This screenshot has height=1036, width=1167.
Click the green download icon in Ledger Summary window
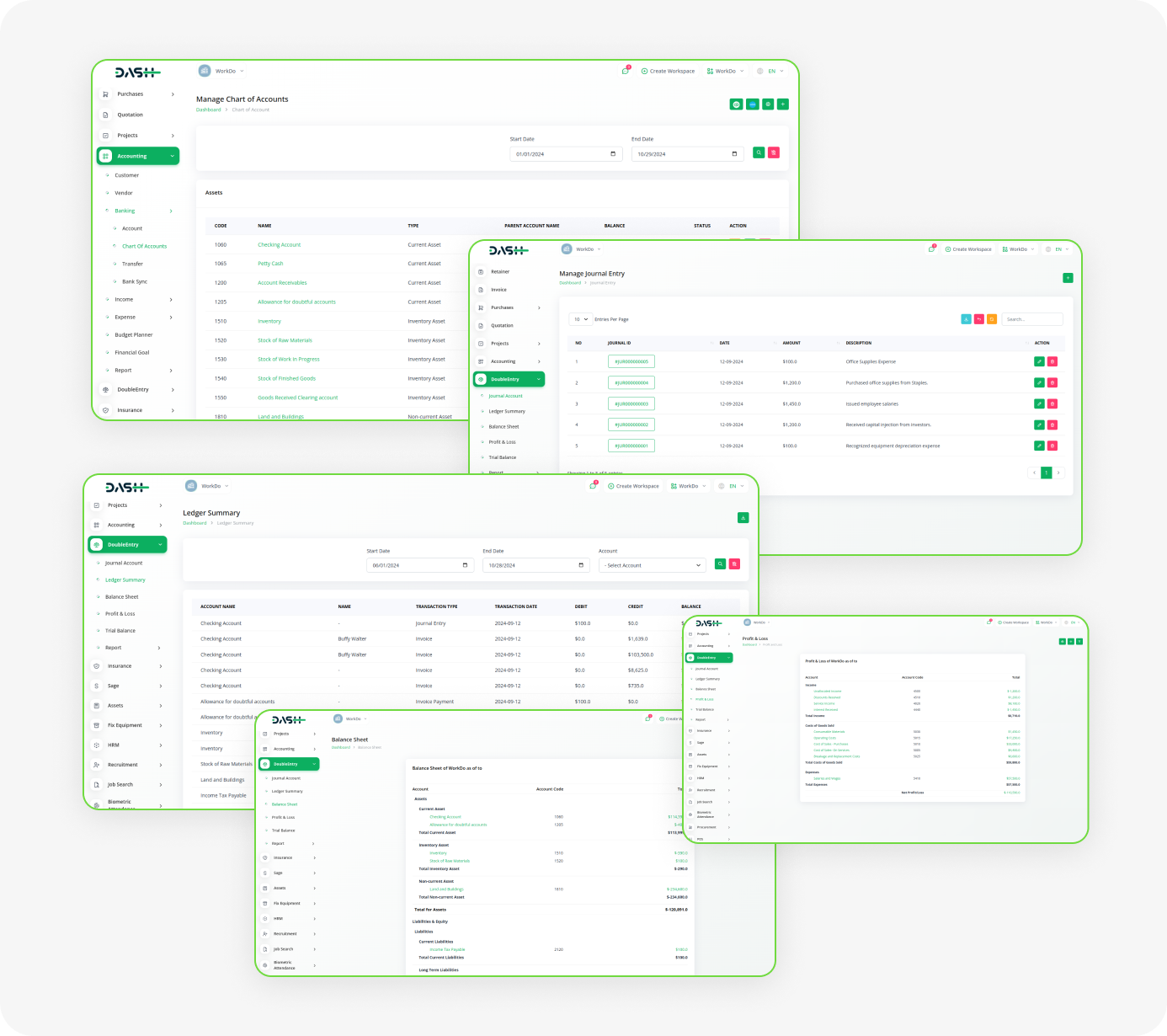pyautogui.click(x=743, y=518)
